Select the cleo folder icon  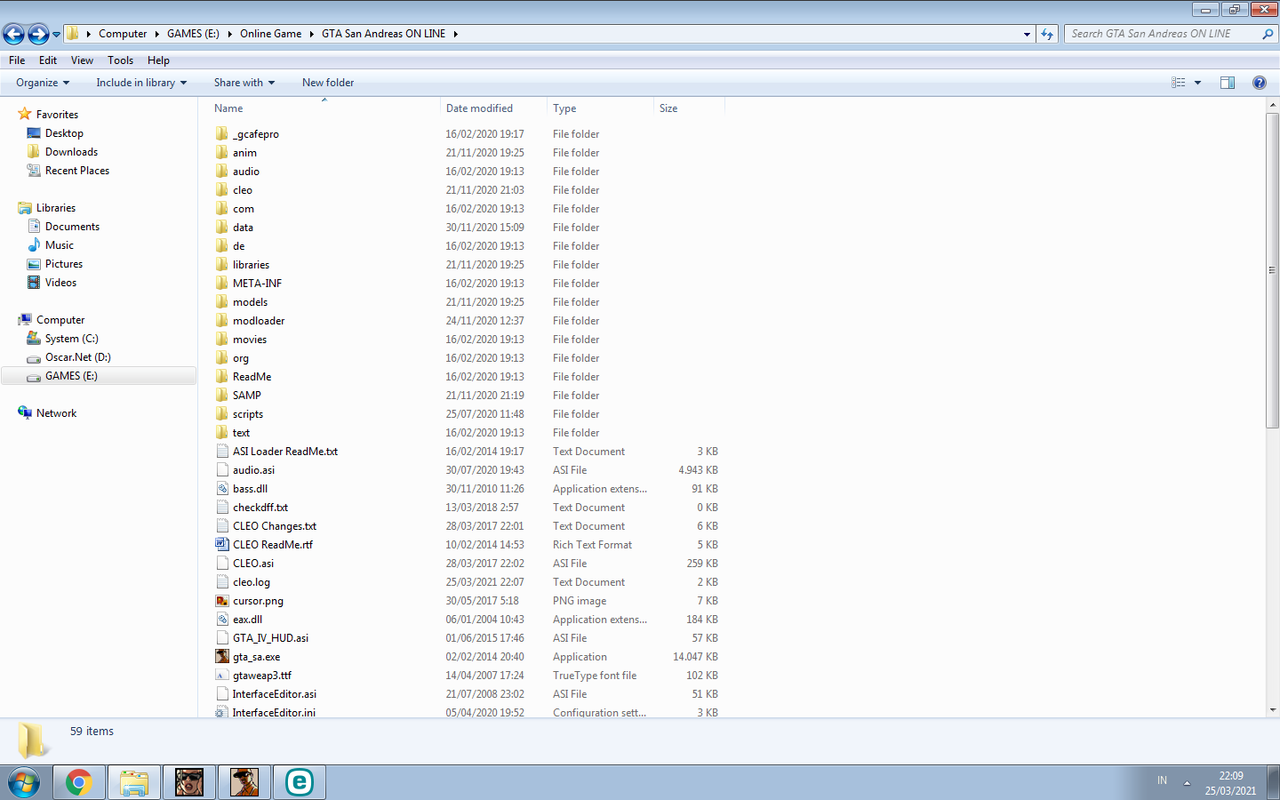[x=222, y=190]
